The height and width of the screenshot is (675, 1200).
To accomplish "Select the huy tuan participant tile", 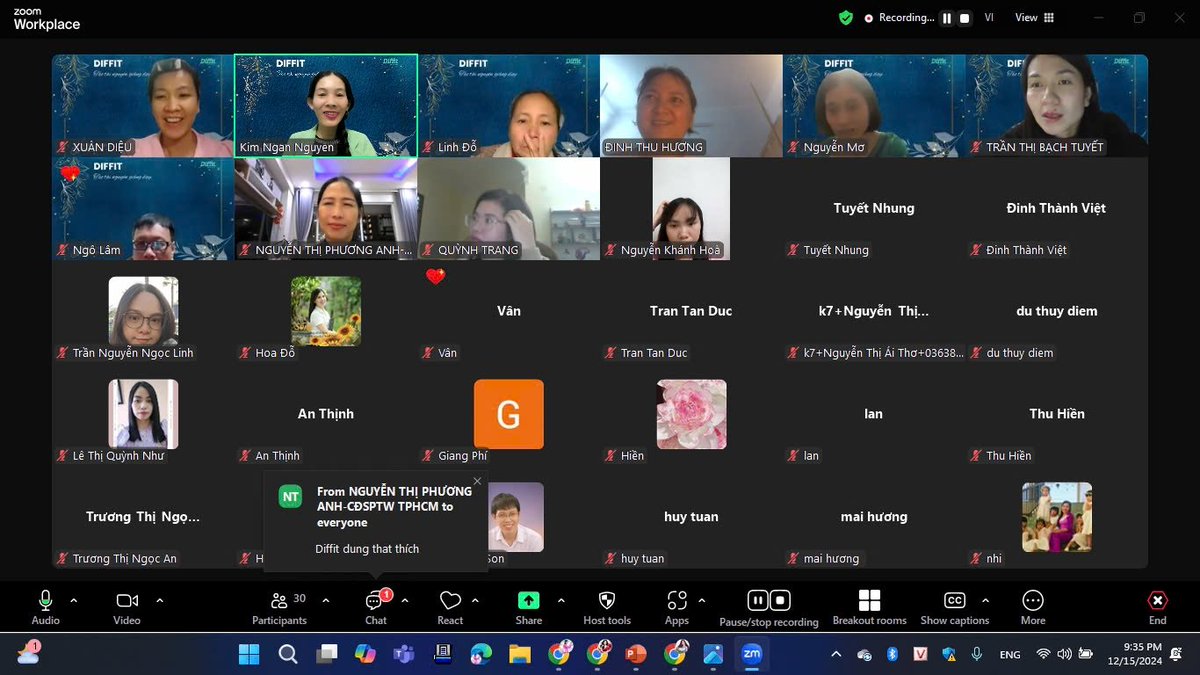I will point(692,518).
